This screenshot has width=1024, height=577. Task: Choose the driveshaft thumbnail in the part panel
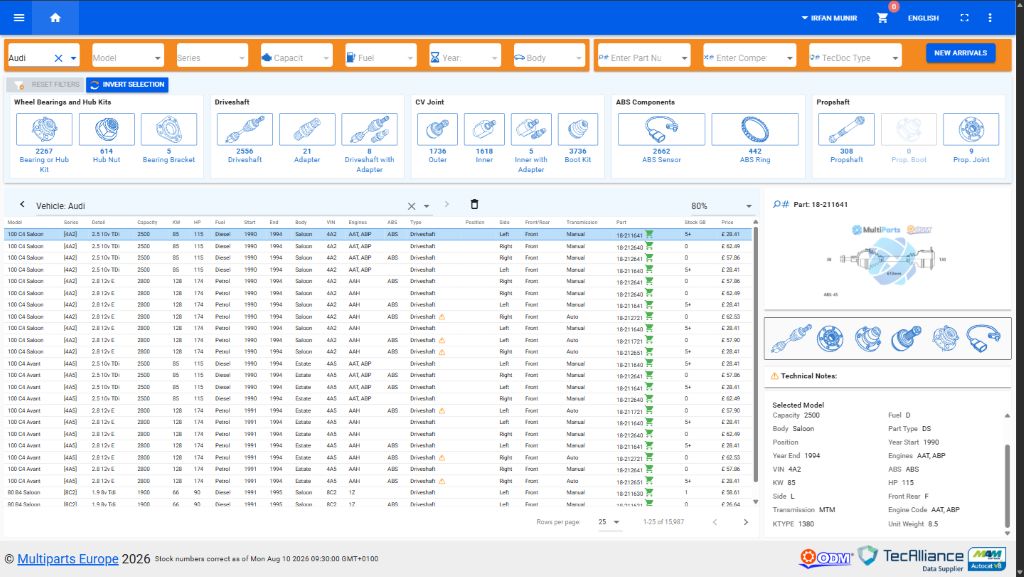click(791, 339)
